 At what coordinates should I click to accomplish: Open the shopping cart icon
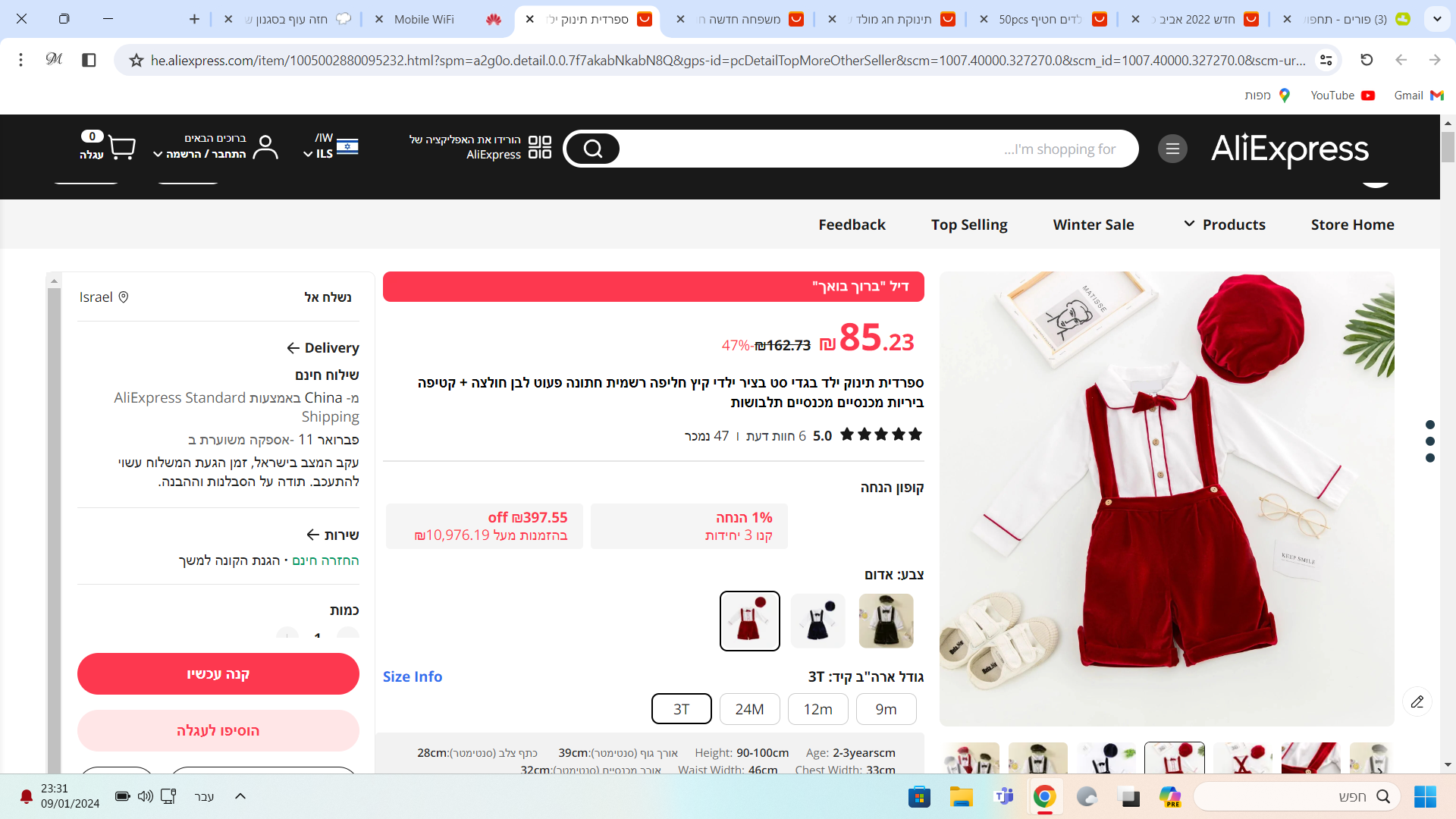coord(121,146)
